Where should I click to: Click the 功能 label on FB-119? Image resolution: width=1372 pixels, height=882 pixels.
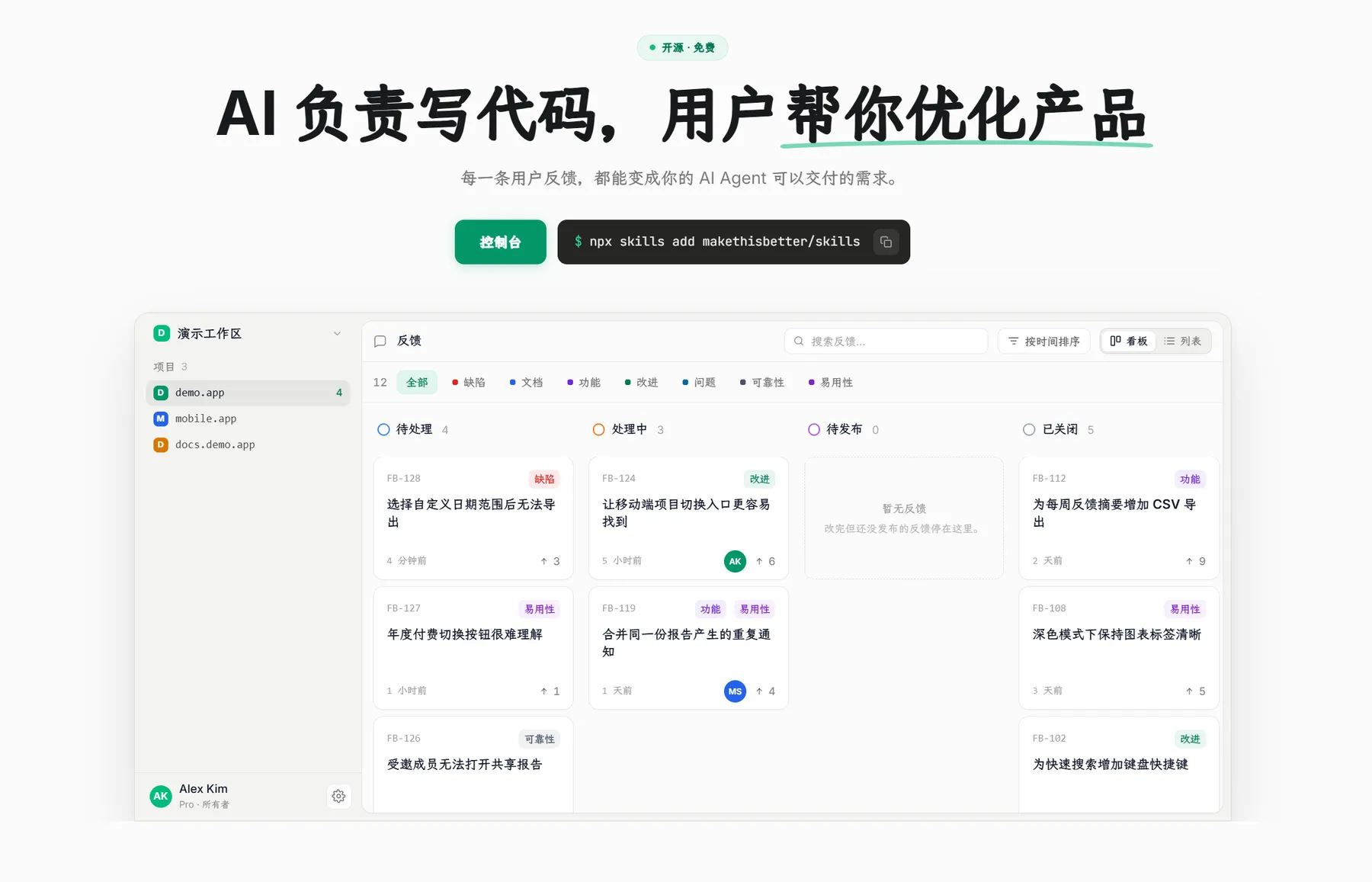pyautogui.click(x=710, y=609)
